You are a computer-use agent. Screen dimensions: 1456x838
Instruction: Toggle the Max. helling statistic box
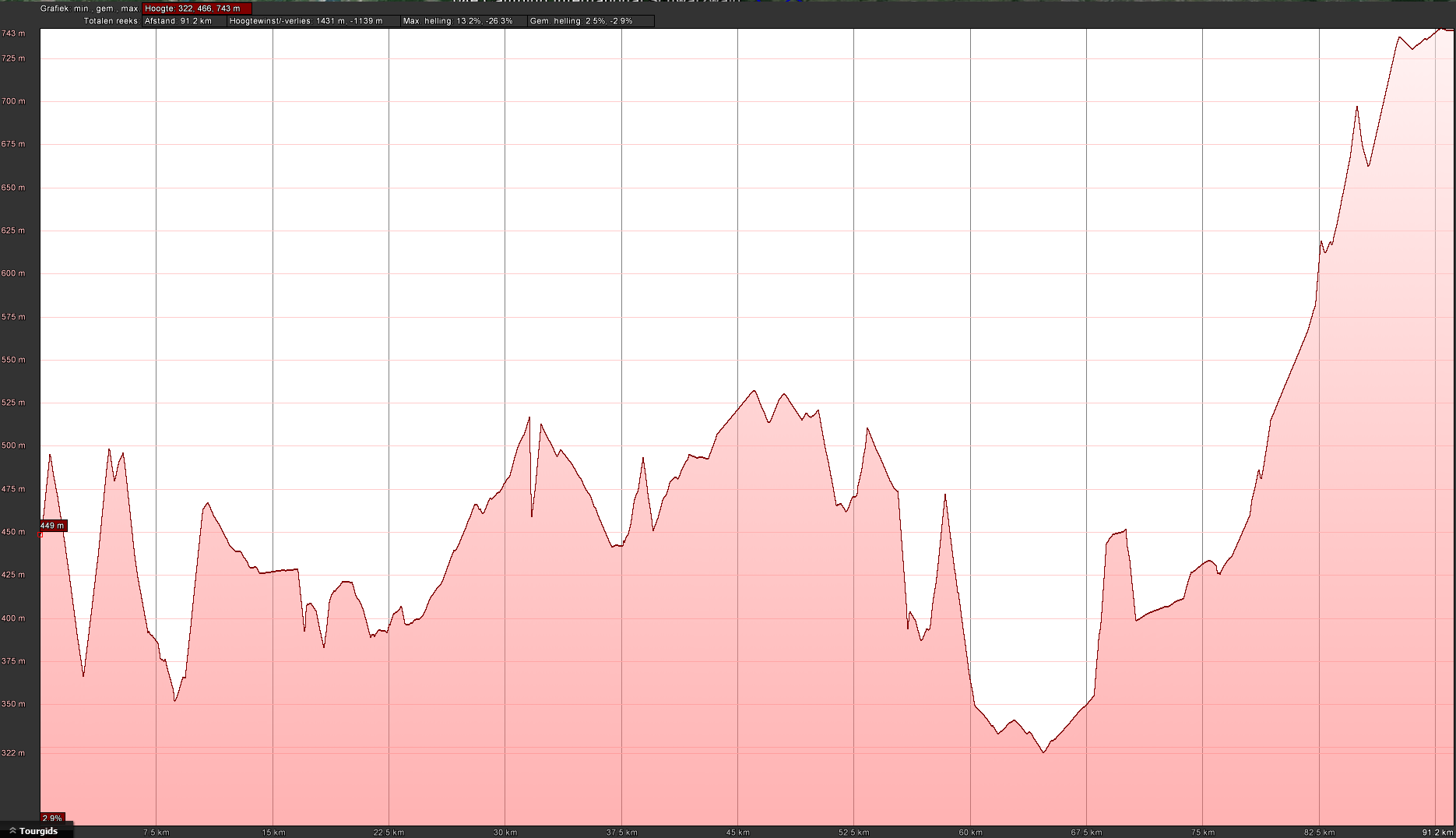[x=463, y=21]
